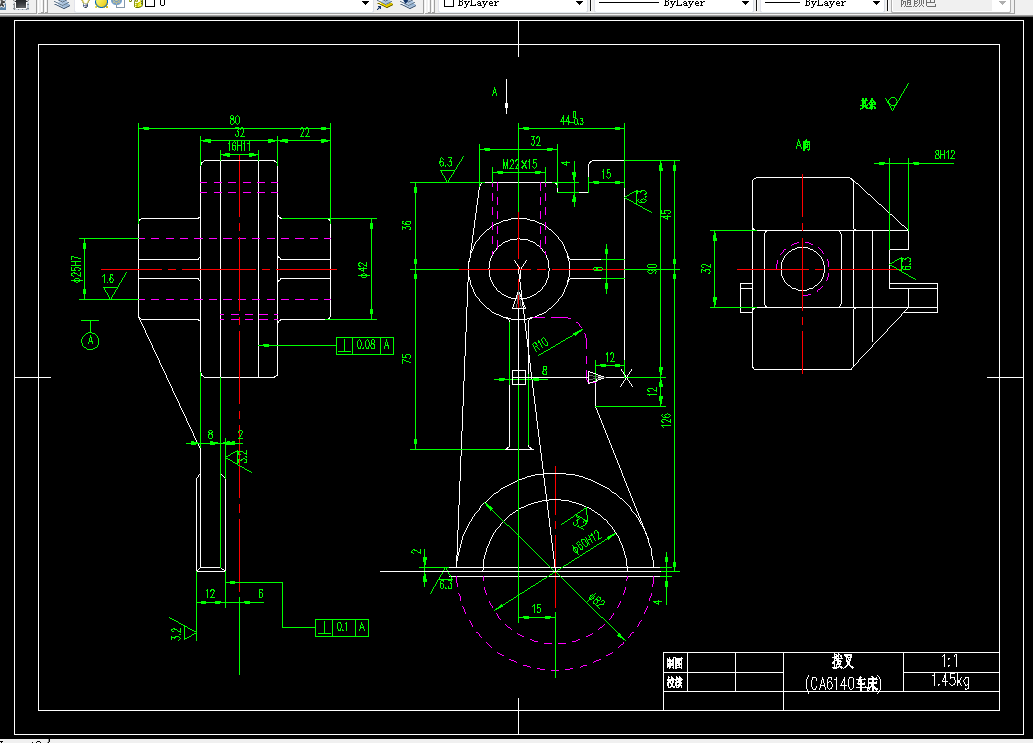Click the Layer Previous icon
Viewport: 1033px width, 743px height.
click(408, 3)
